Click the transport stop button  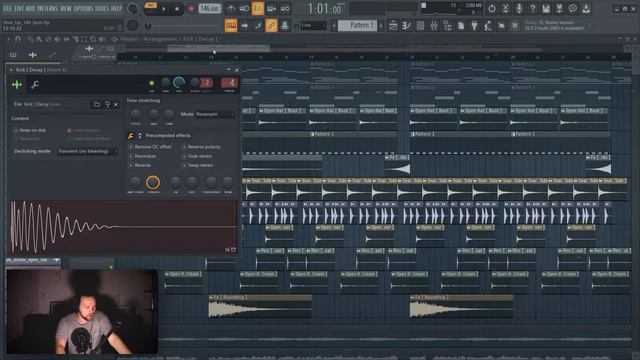pyautogui.click(x=177, y=9)
